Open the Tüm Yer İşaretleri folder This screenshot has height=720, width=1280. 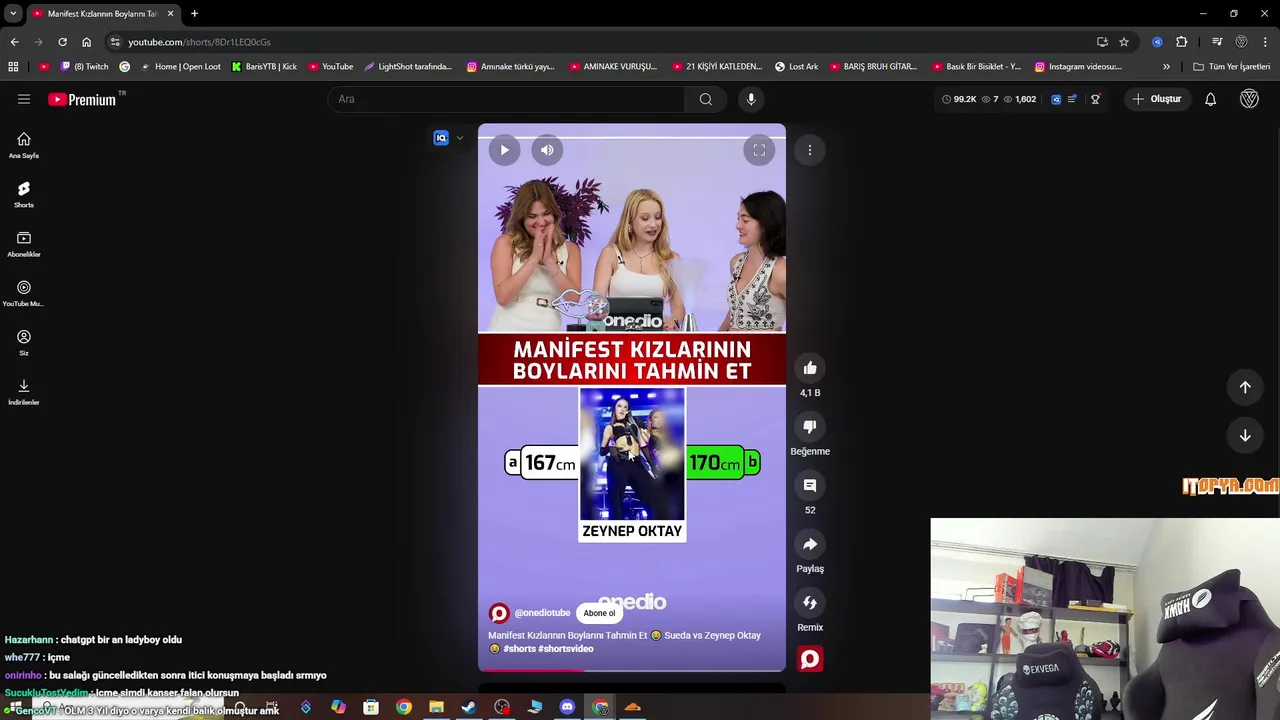(x=1231, y=67)
